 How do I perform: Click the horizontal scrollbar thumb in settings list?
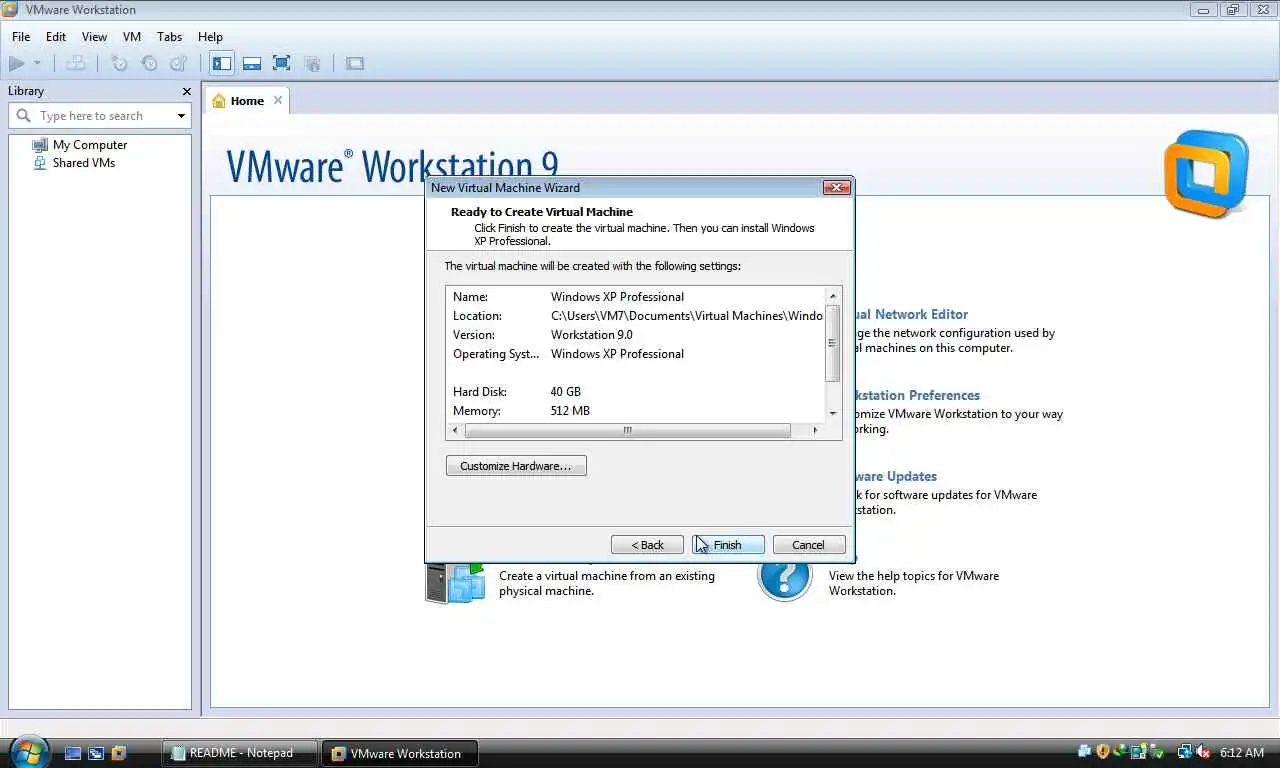(628, 430)
